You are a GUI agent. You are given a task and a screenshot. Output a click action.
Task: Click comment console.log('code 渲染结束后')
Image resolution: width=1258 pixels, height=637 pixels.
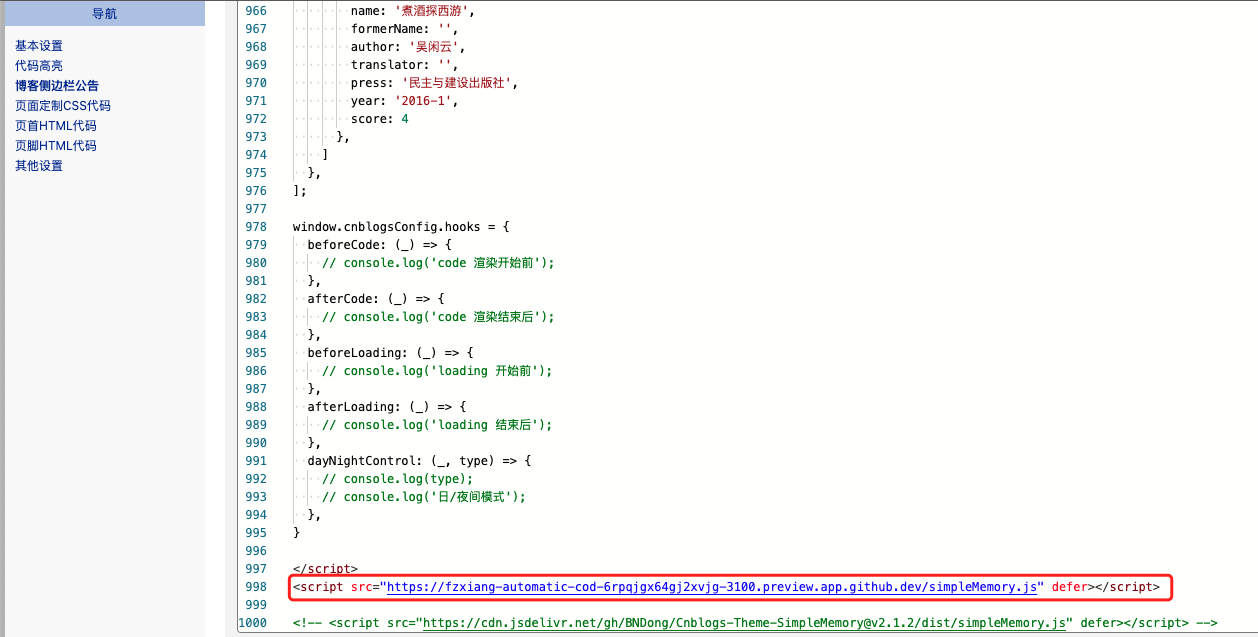(438, 317)
